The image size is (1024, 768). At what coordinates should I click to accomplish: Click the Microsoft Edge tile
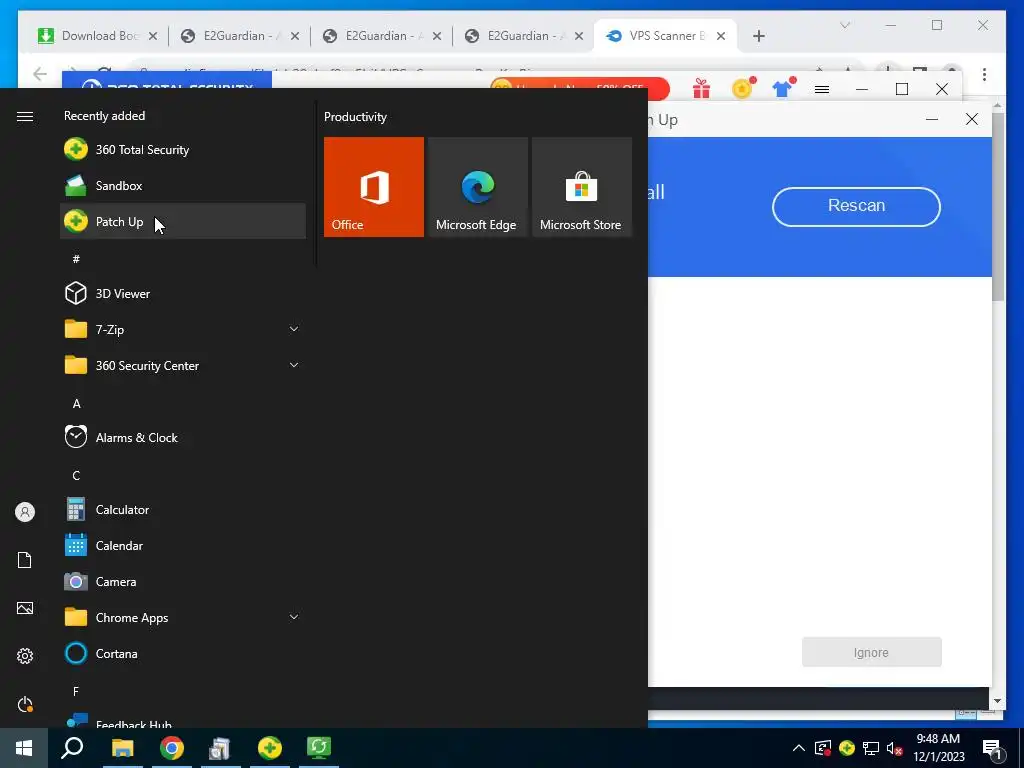[477, 187]
